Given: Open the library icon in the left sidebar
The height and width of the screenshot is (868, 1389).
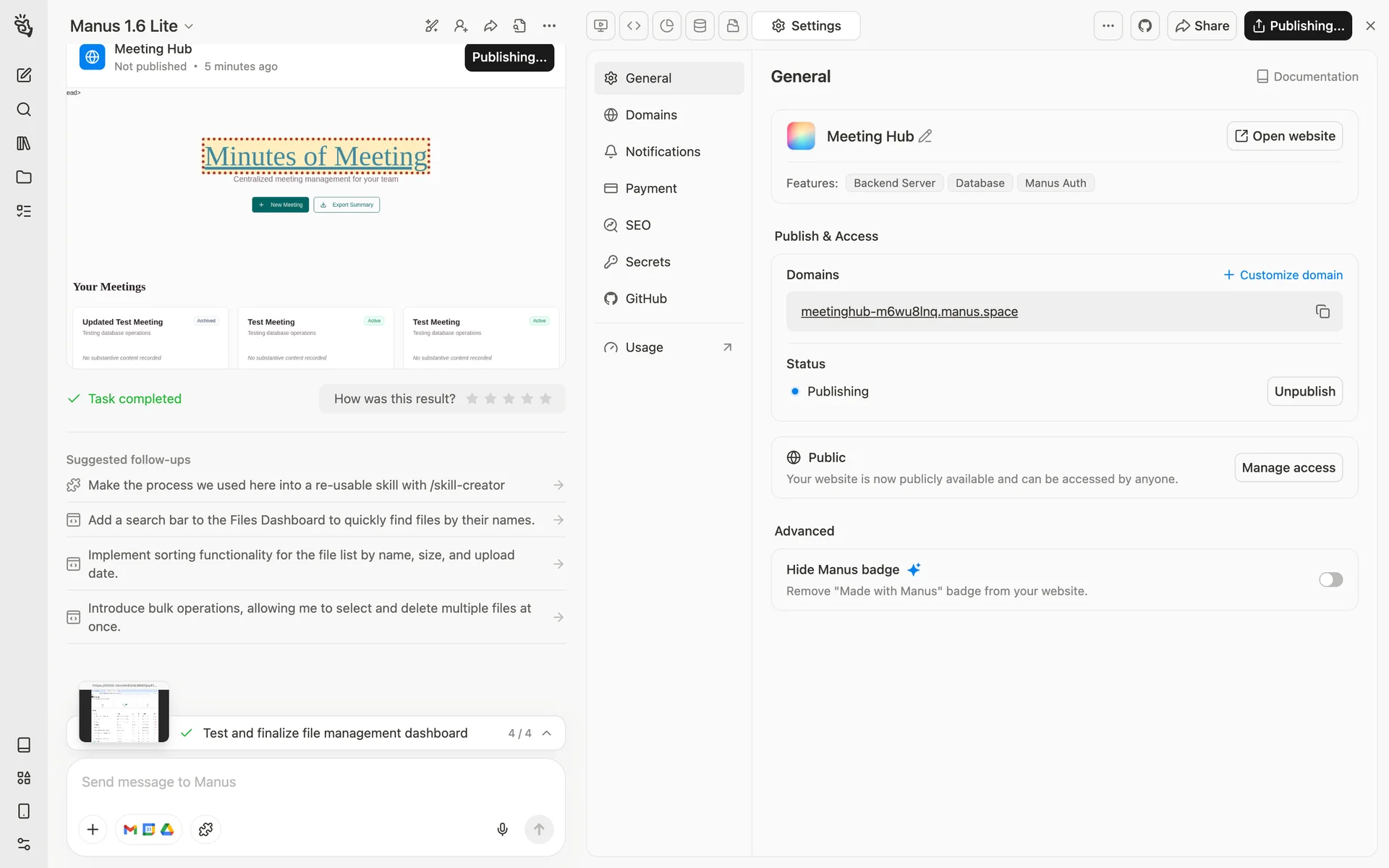Looking at the screenshot, I should click(x=24, y=143).
